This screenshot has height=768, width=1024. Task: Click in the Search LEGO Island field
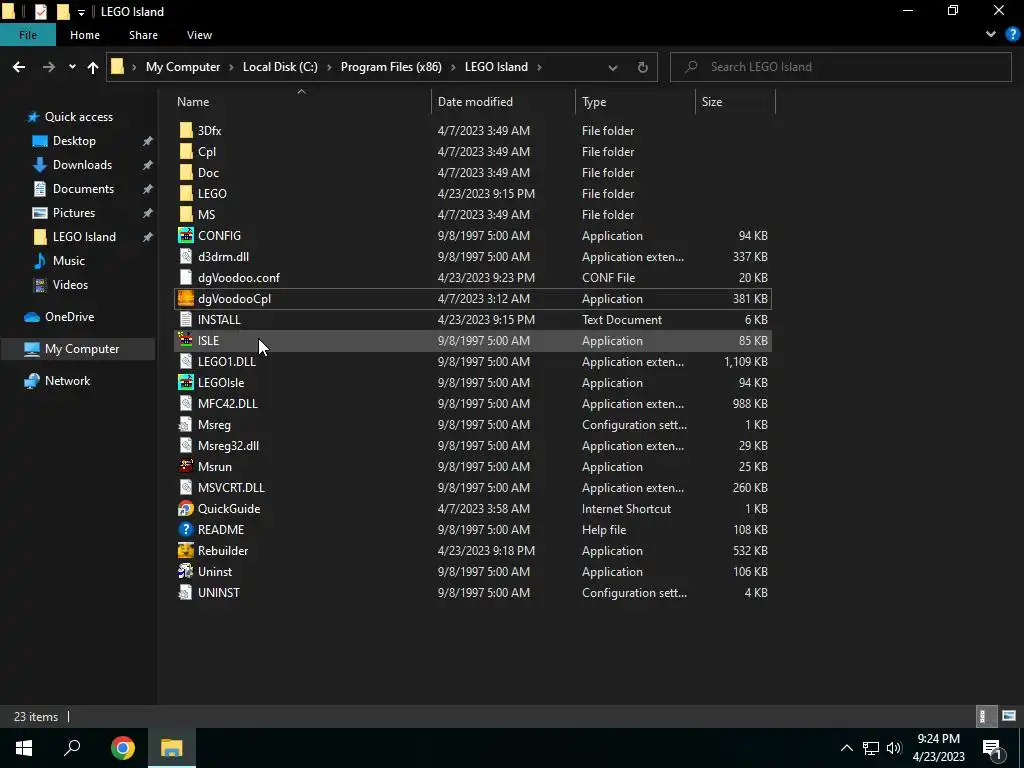[x=840, y=67]
